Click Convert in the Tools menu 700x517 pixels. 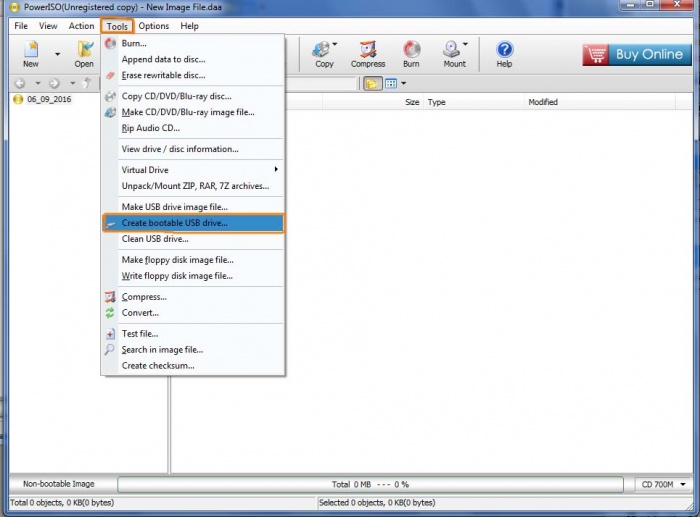140,313
